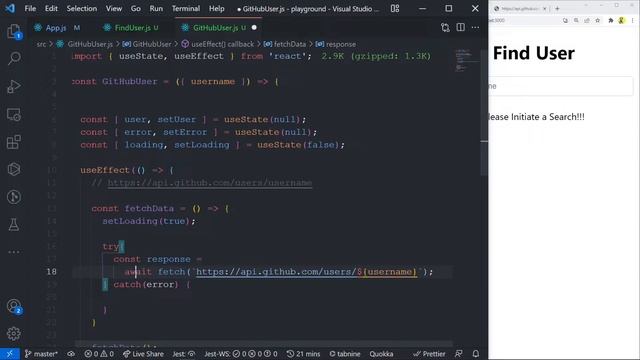Viewport: 640px width, 360px height.
Task: Open the Accounts menu icon
Action: point(14,306)
